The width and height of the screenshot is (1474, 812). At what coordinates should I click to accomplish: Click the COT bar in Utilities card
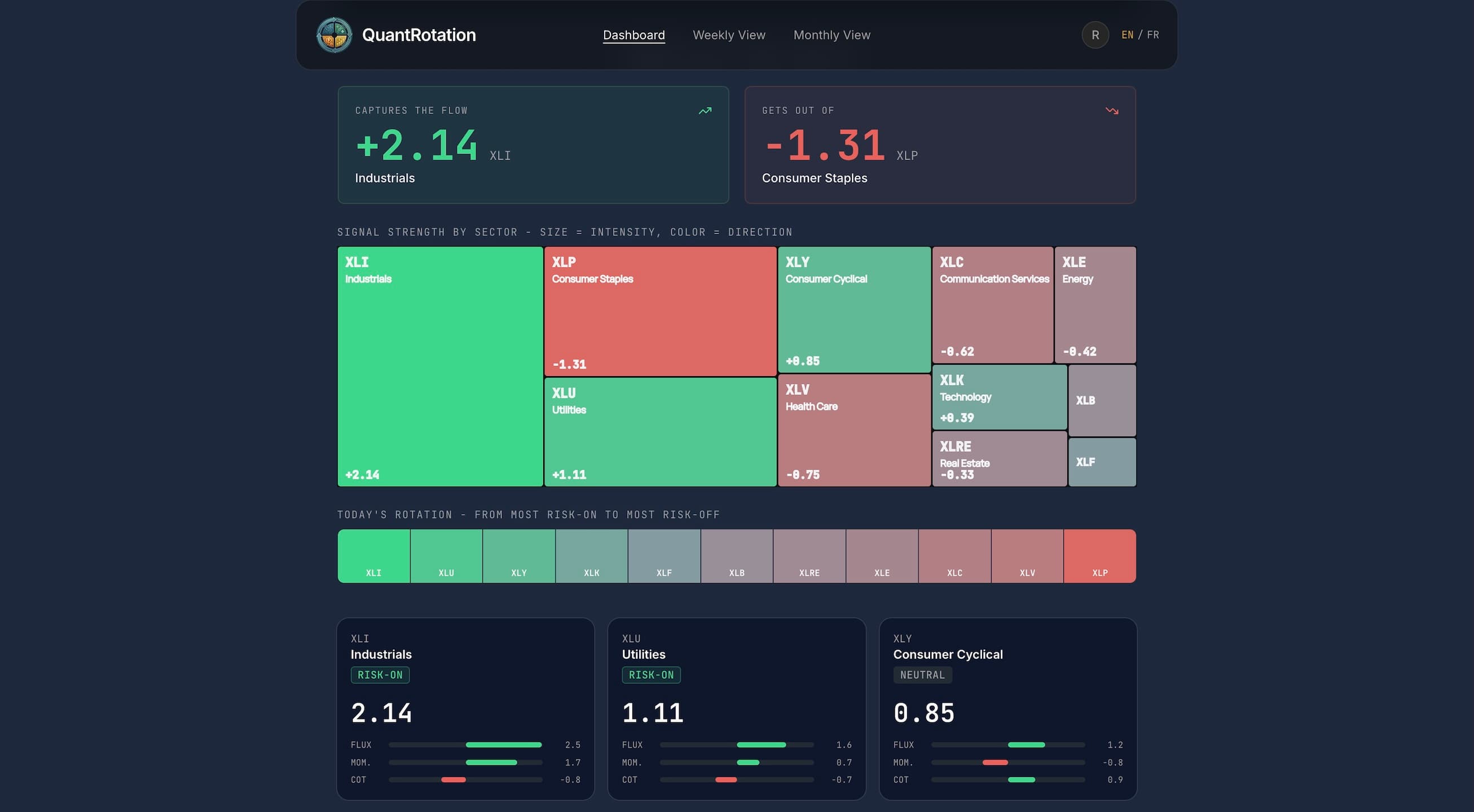tap(736, 779)
